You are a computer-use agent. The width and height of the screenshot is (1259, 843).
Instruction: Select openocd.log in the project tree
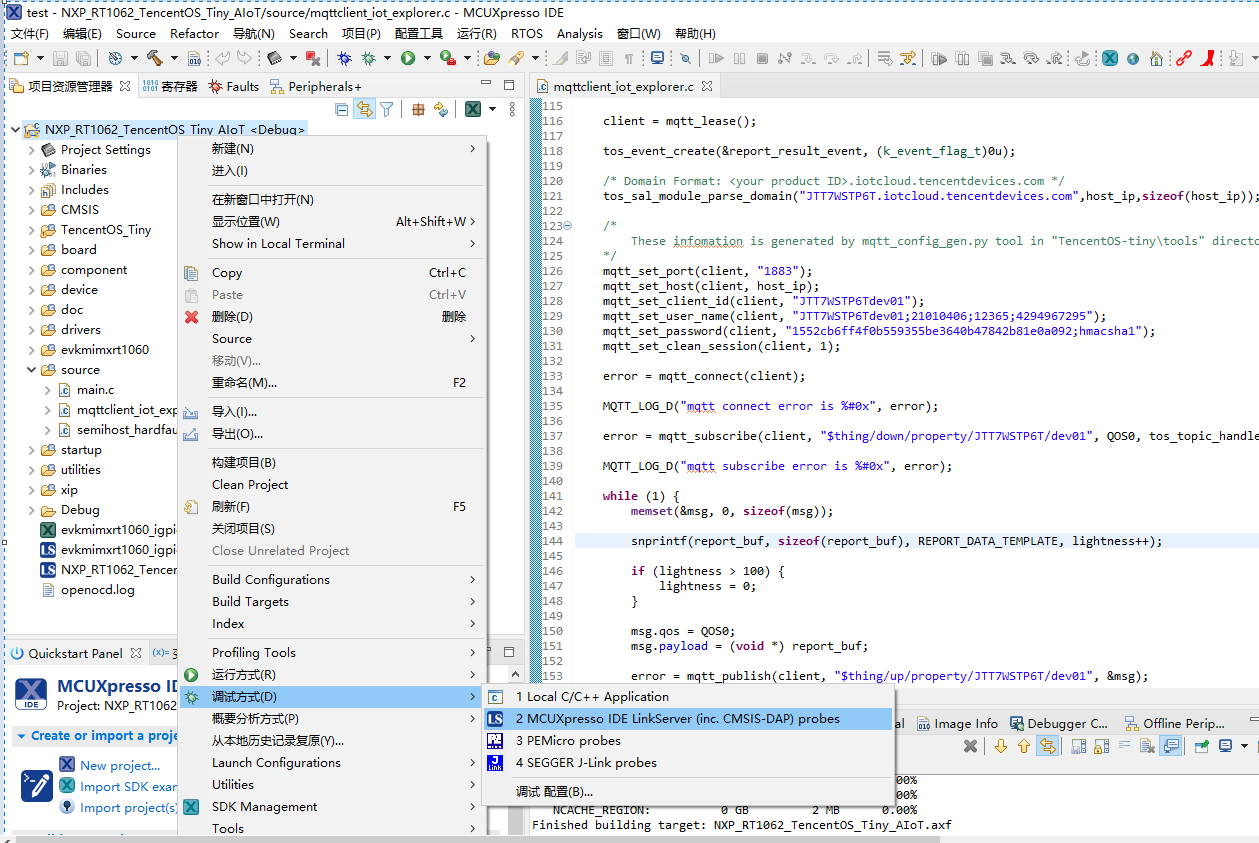(97, 590)
